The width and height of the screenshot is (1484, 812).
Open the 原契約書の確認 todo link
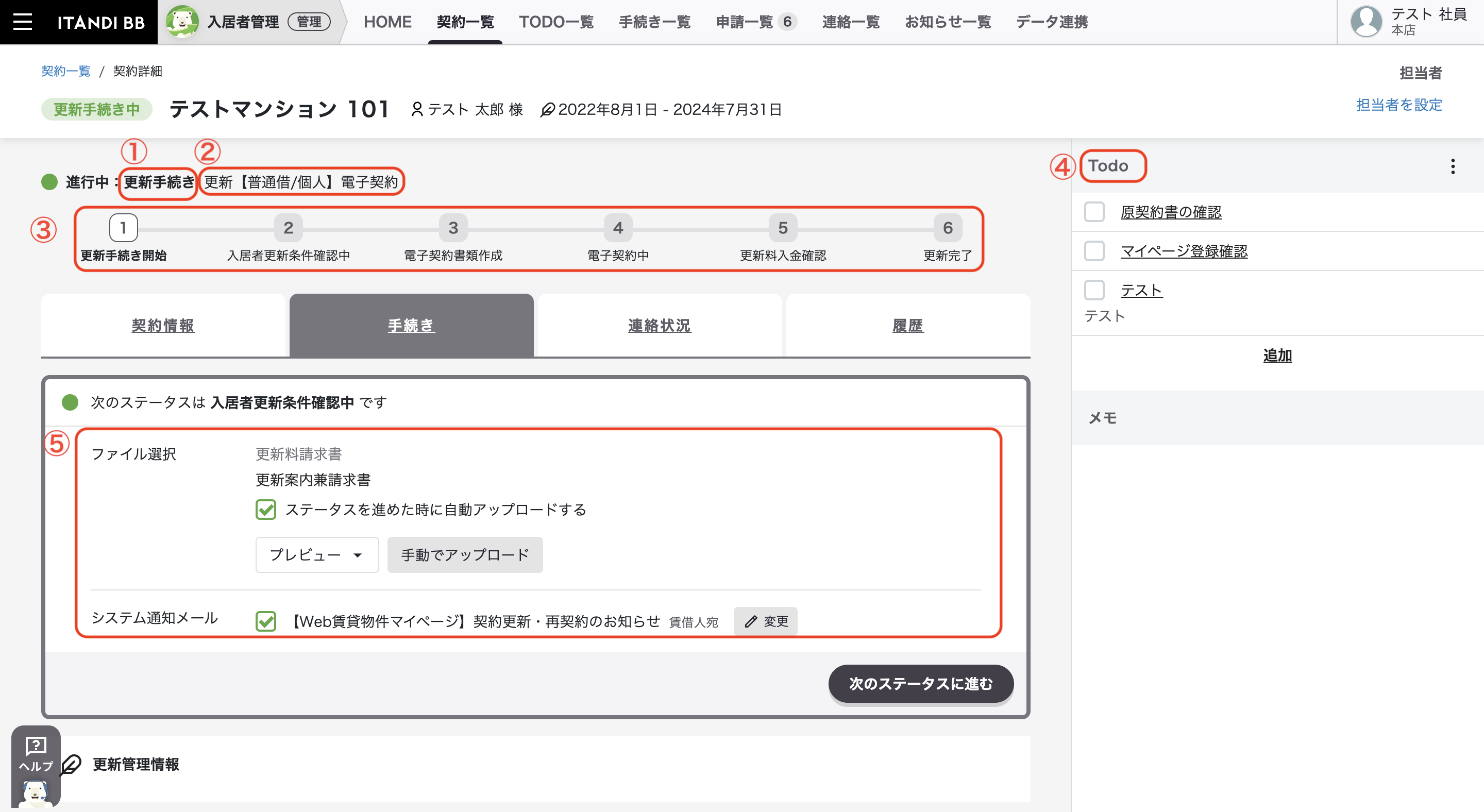[1171, 212]
